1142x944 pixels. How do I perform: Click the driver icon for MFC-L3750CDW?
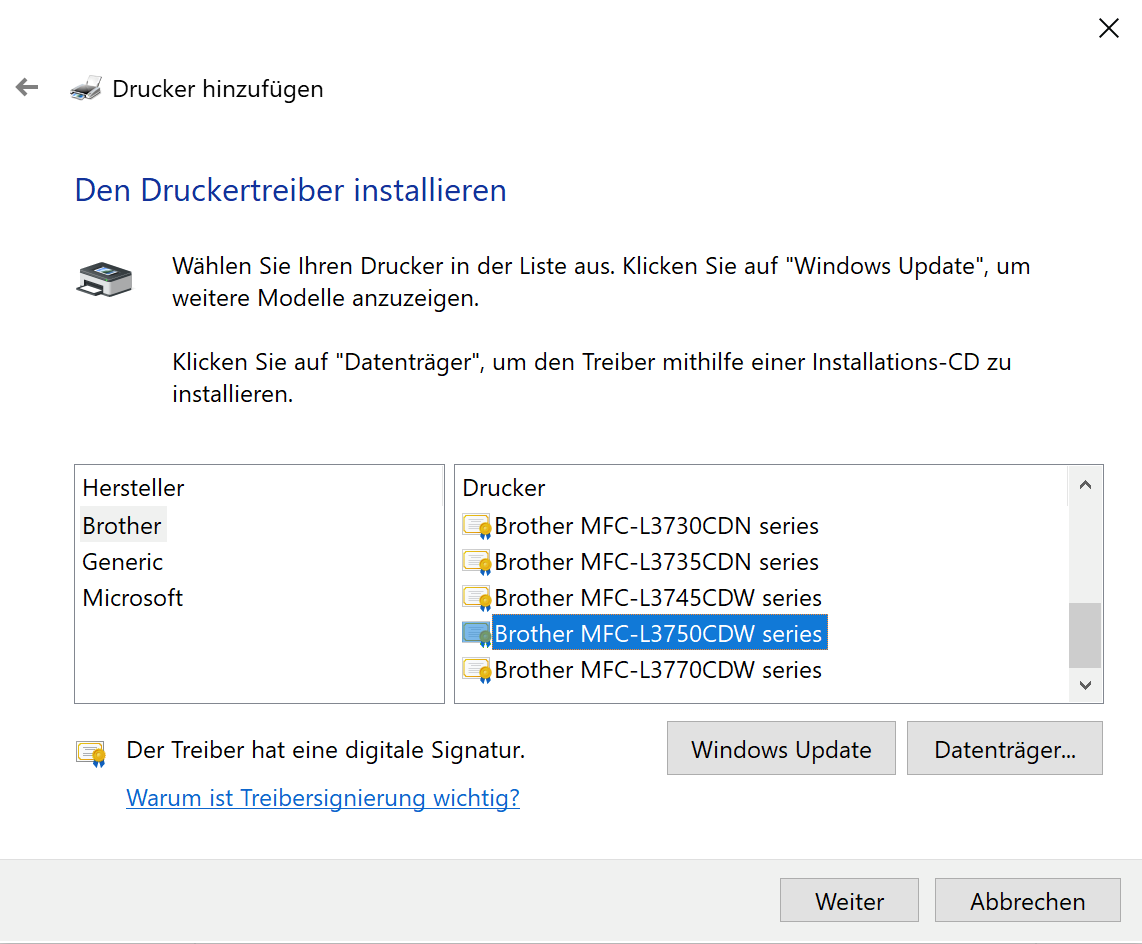(476, 634)
